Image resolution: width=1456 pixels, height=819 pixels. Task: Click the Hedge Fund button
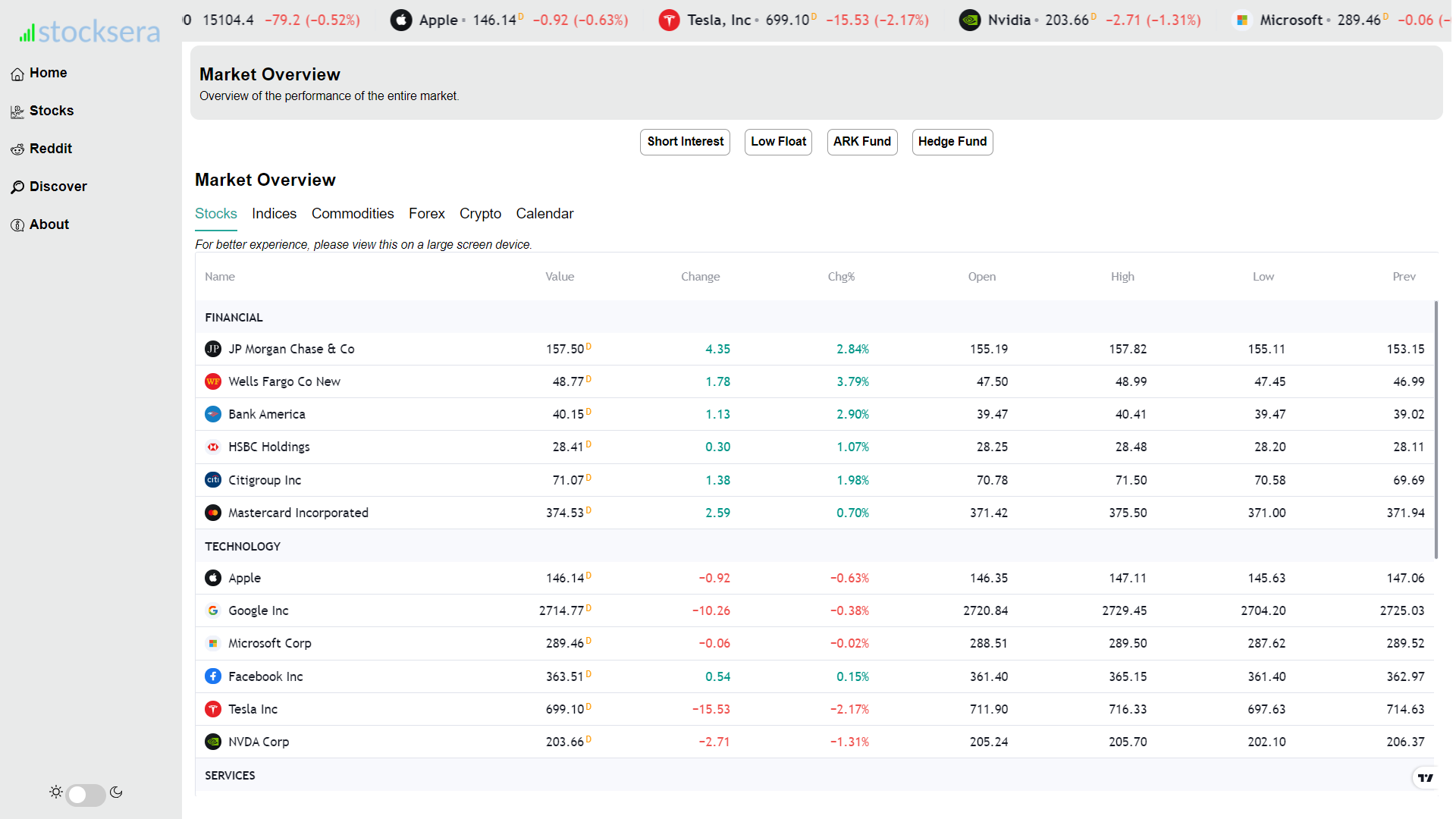coord(952,142)
